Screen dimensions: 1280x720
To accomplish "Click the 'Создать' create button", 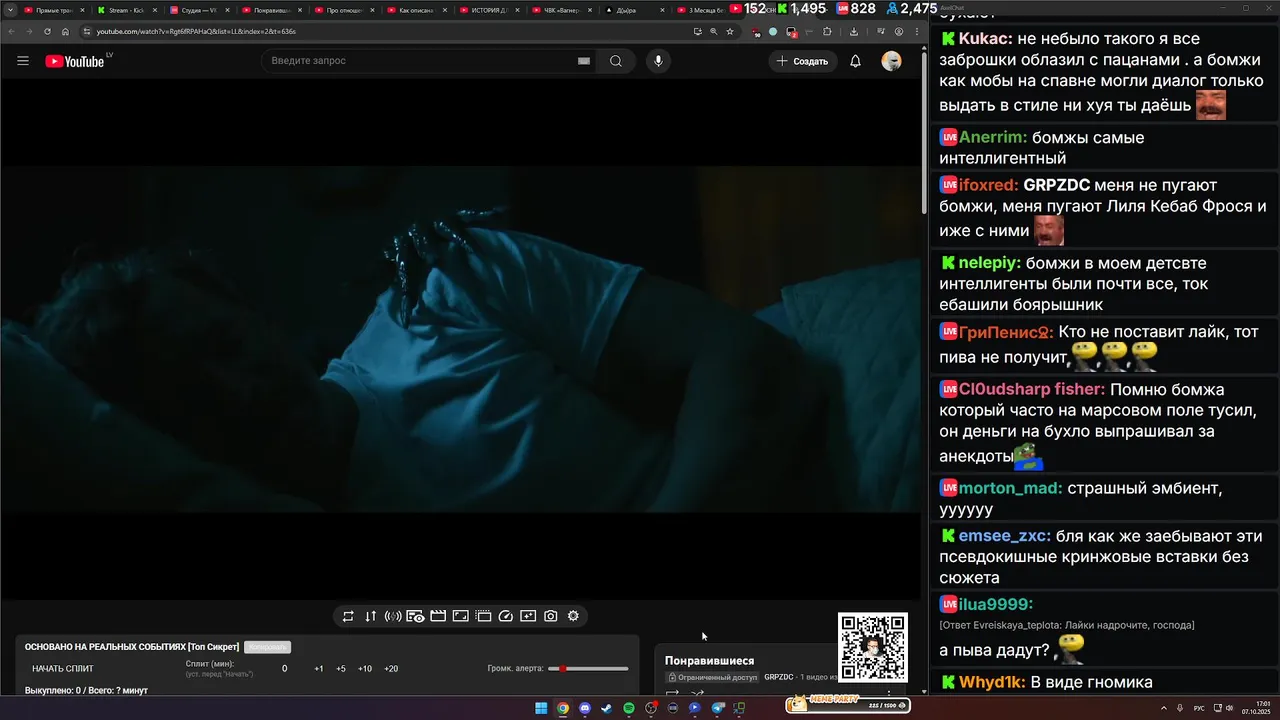I will pos(803,61).
